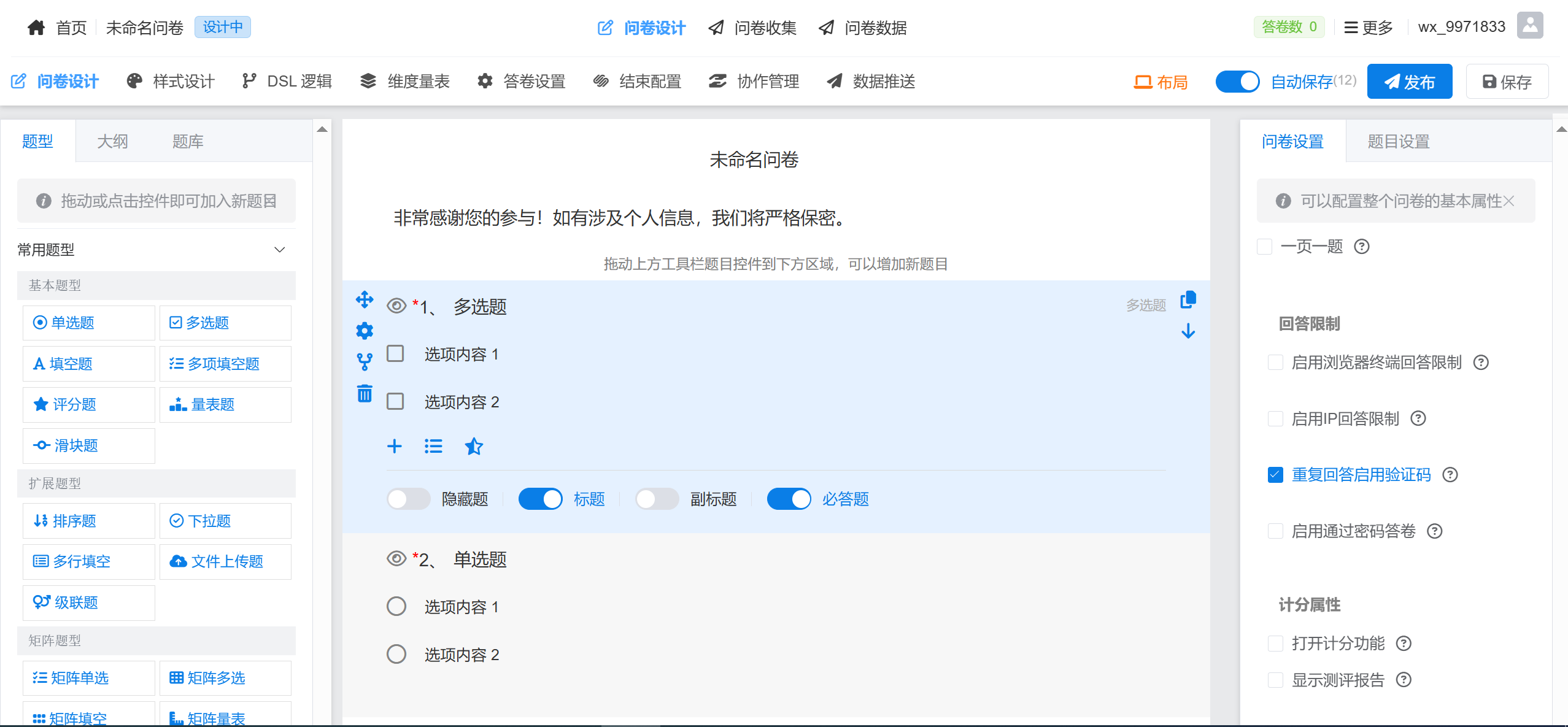The width and height of the screenshot is (1568, 727).
Task: Open the DSL 逻辑 tab
Action: (287, 81)
